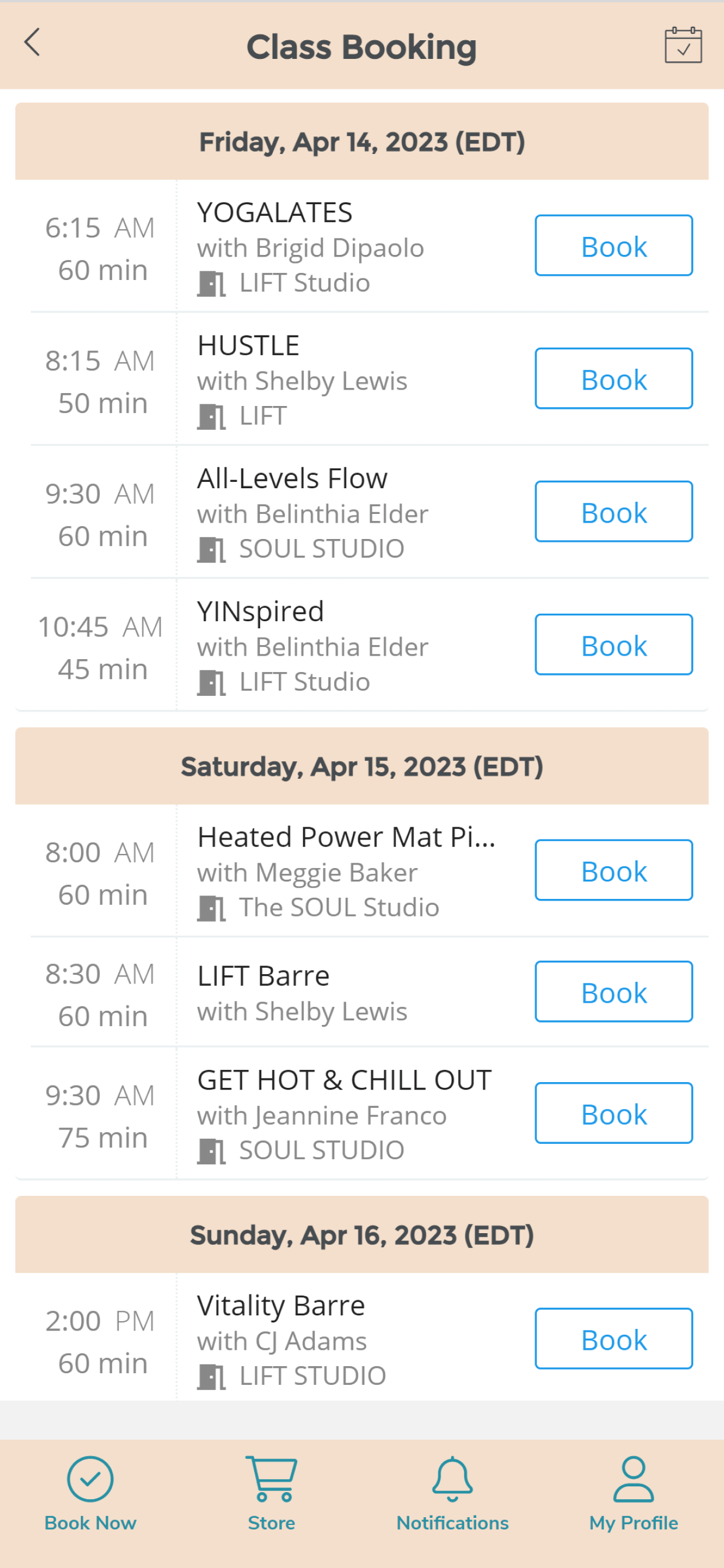Book the All-Levels Flow class
The height and width of the screenshot is (1568, 724).
[x=613, y=512]
